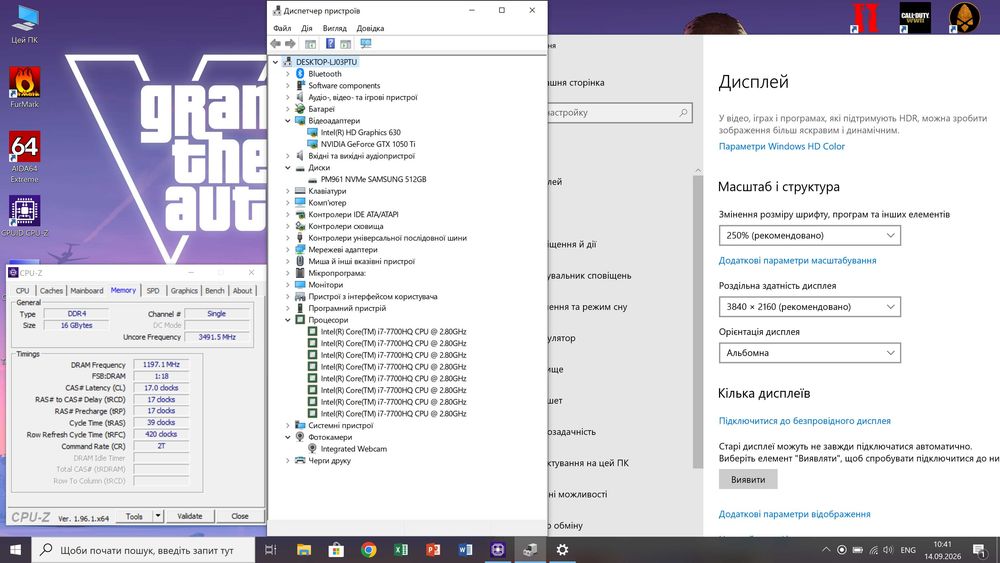Collapse the Відеоадаптери category
The height and width of the screenshot is (563, 1000).
(288, 121)
